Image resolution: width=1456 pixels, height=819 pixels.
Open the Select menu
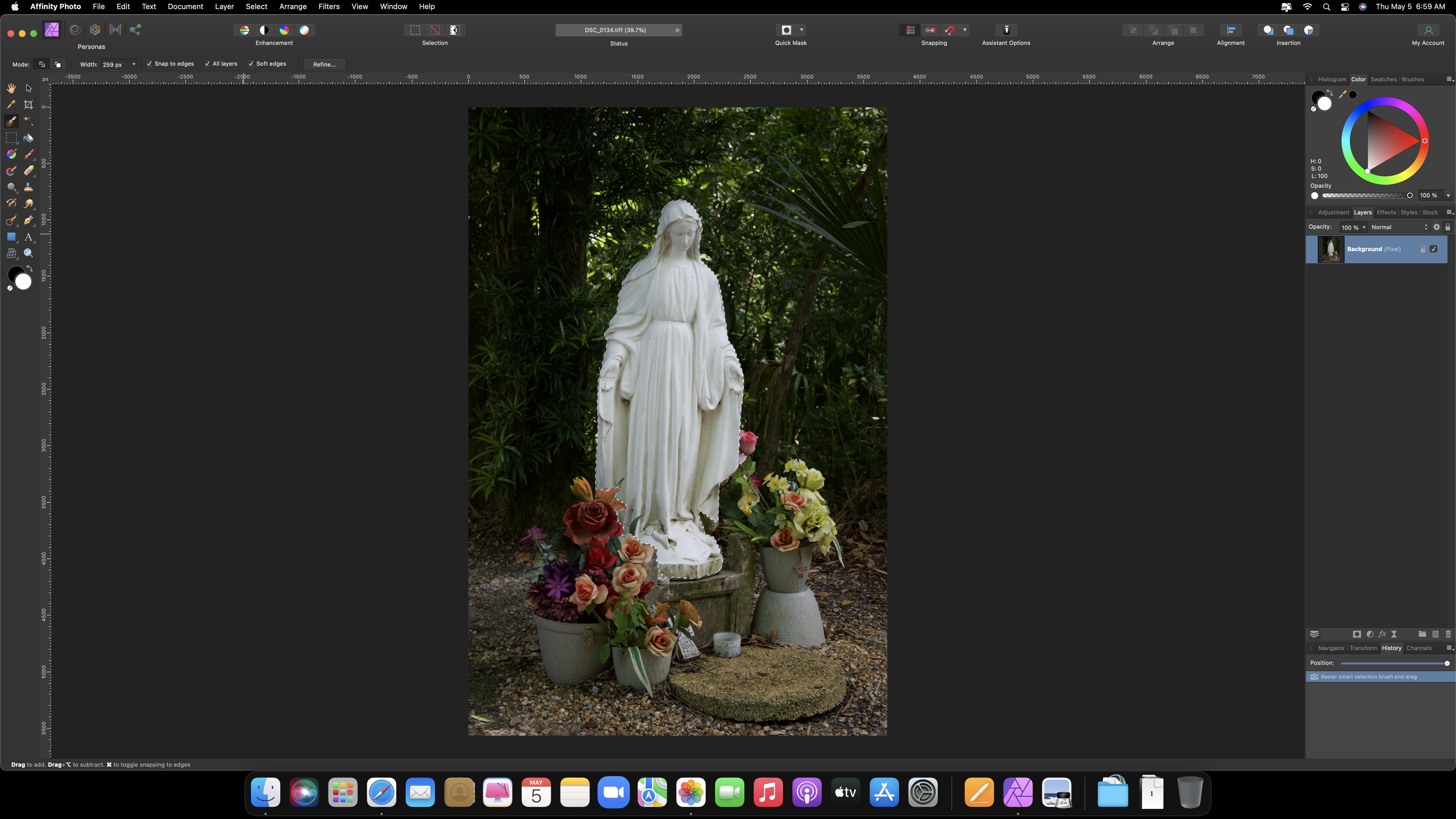(256, 6)
